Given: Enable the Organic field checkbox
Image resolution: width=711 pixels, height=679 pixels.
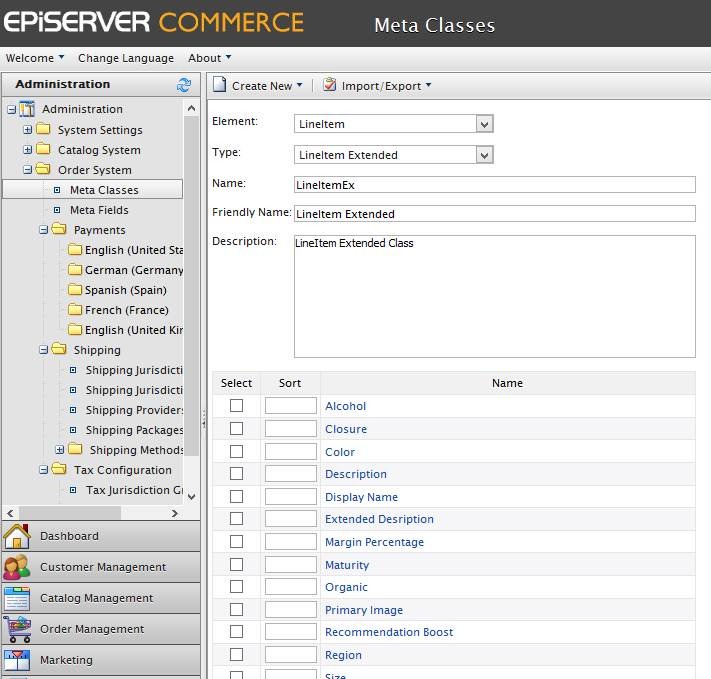Looking at the screenshot, I should pyautogui.click(x=236, y=587).
